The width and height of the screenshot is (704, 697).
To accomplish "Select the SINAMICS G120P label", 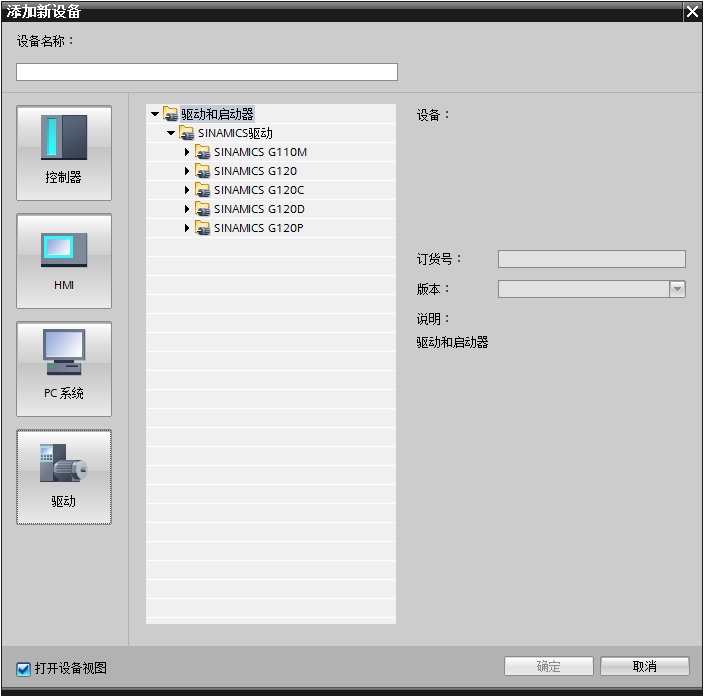I will pyautogui.click(x=259, y=228).
